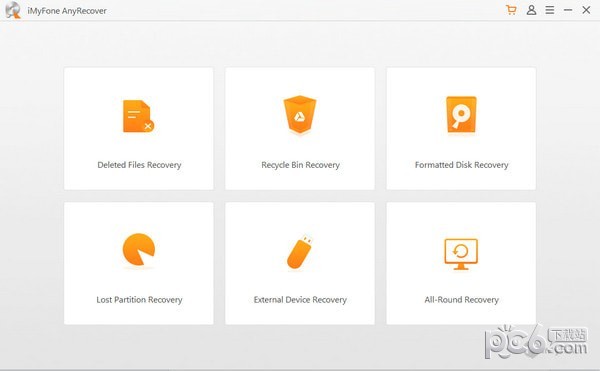Choose the "Formatted Disk Recovery" text
600x371 pixels.
461,165
